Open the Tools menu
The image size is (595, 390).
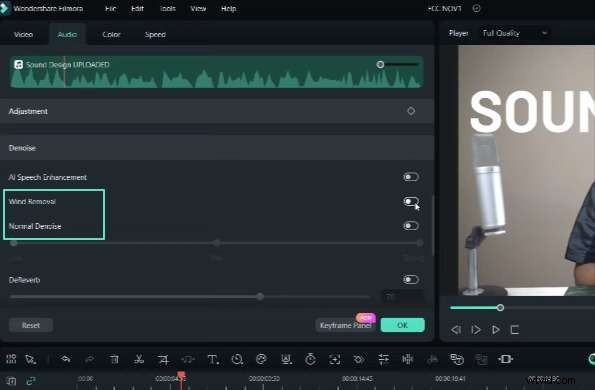click(168, 8)
